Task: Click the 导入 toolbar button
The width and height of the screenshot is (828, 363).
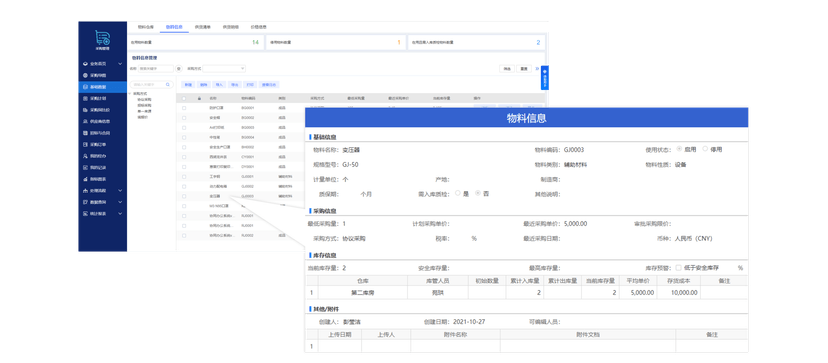Action: 219,85
